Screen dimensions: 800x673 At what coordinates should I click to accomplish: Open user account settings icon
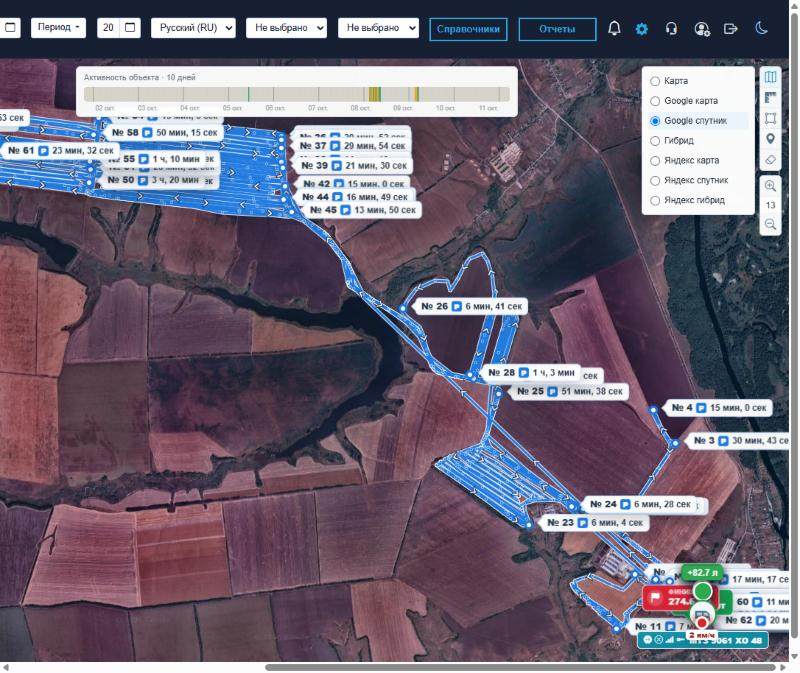click(x=702, y=29)
